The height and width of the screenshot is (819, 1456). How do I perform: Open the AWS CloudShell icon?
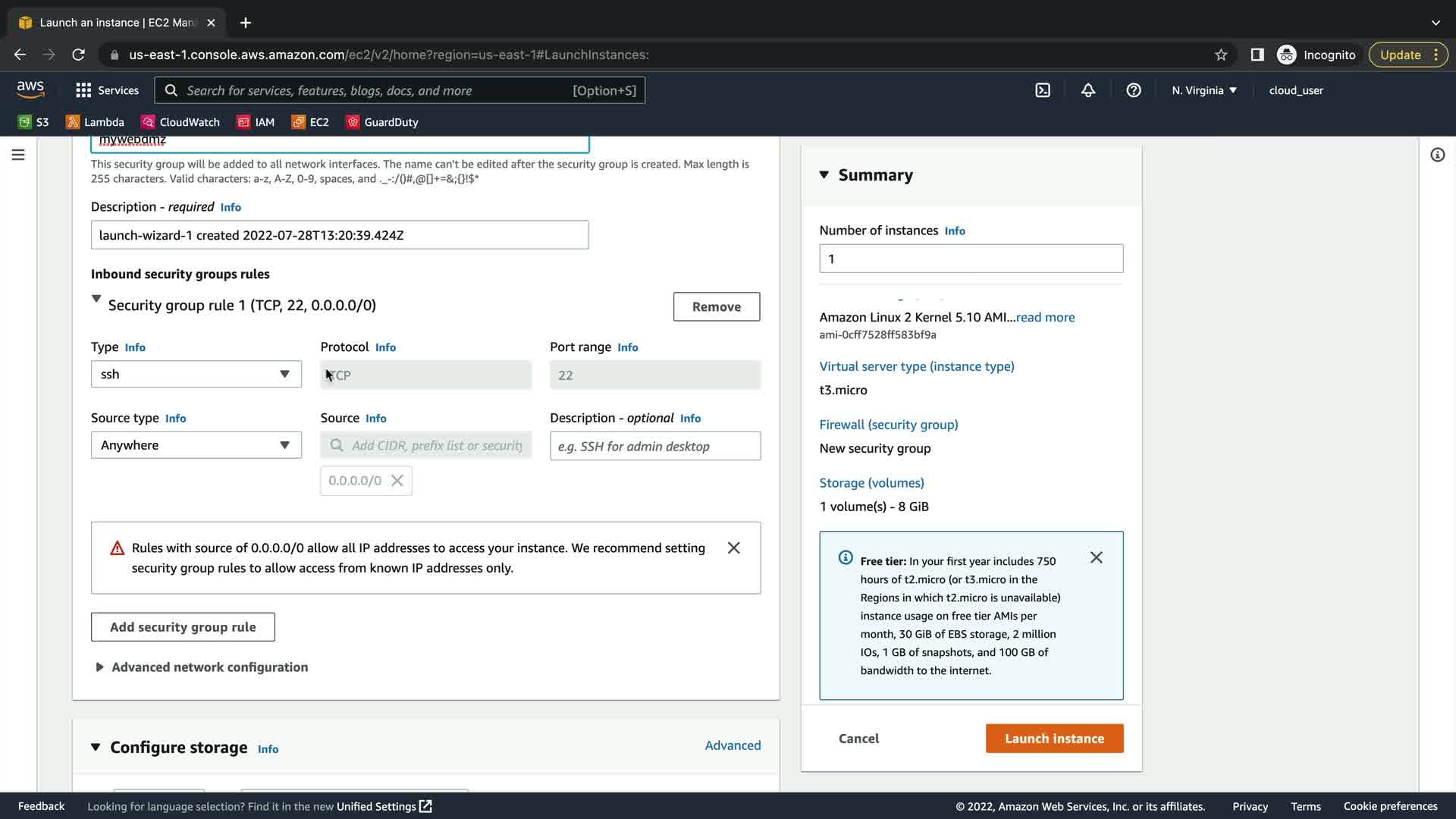click(x=1043, y=90)
